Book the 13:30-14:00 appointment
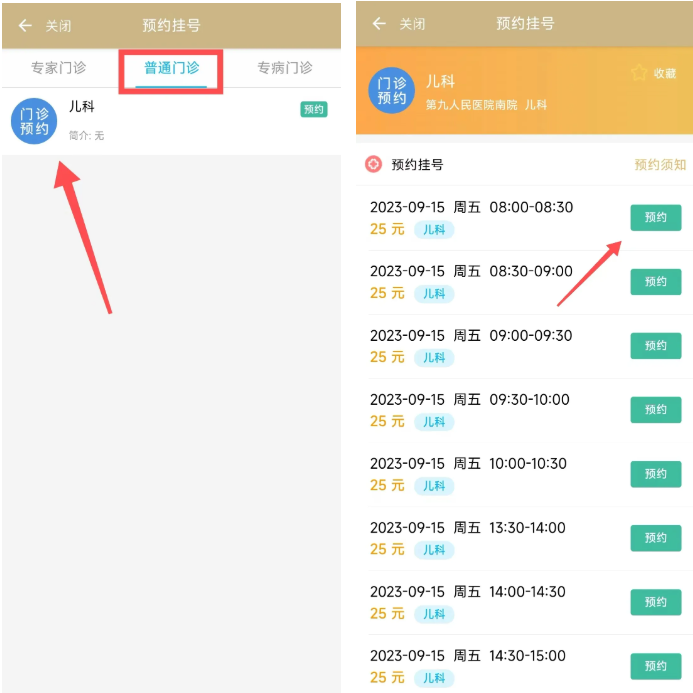The image size is (693, 693). coord(655,538)
